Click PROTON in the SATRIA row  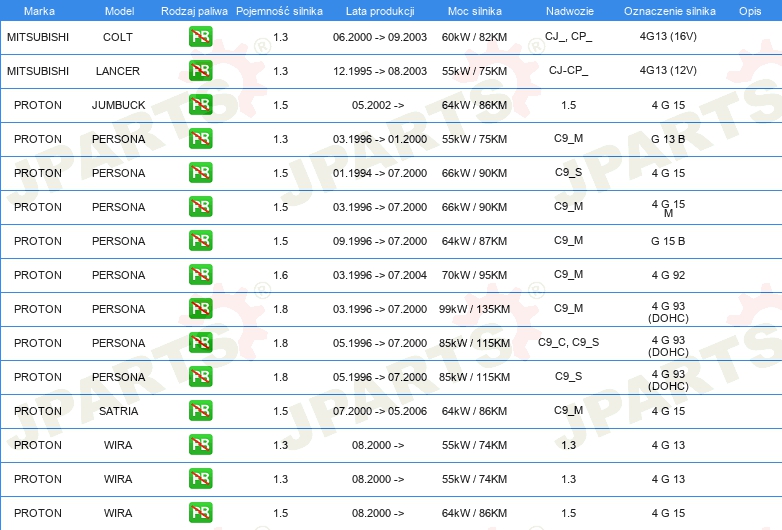38,411
